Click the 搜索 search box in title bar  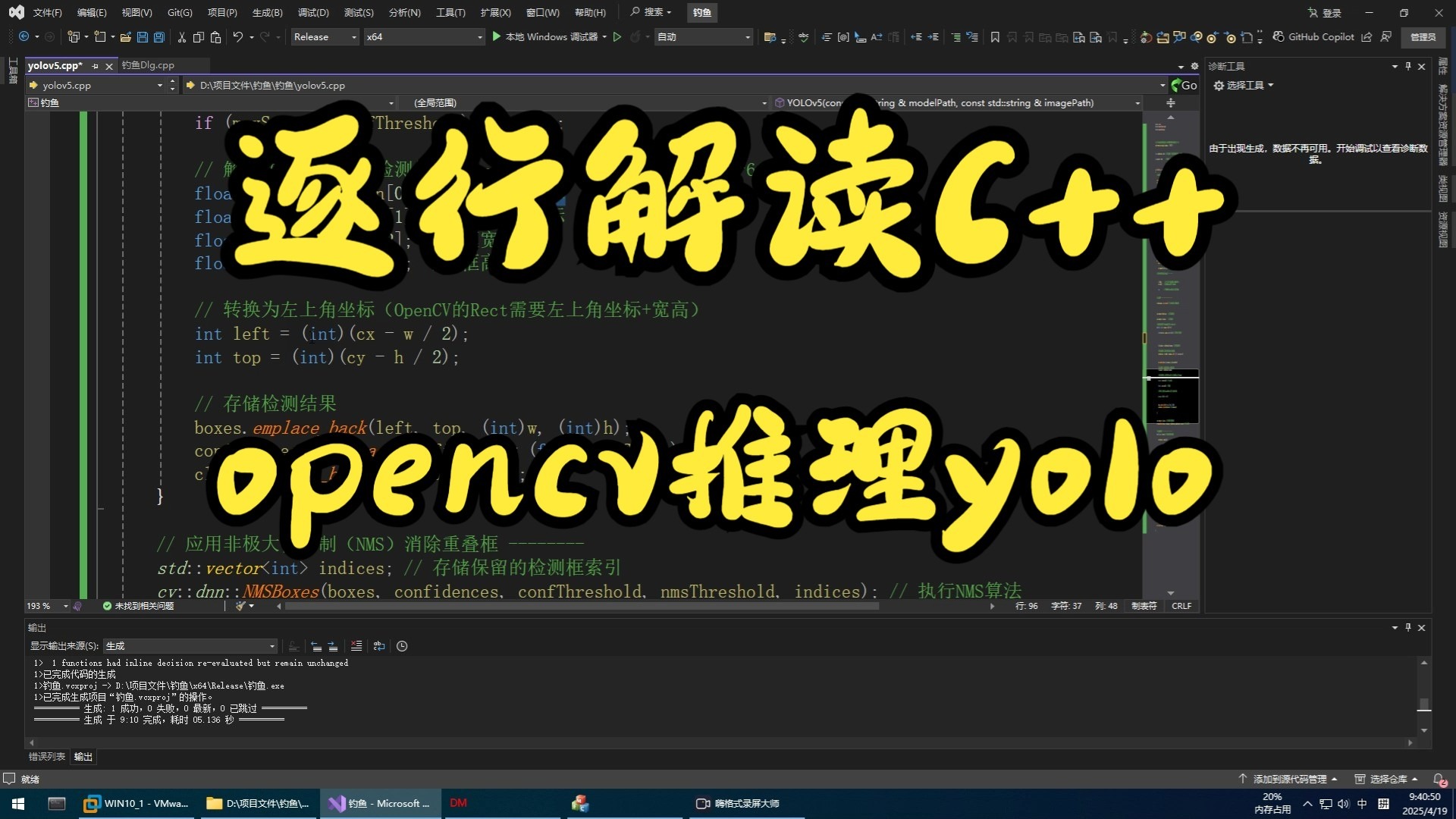click(651, 12)
